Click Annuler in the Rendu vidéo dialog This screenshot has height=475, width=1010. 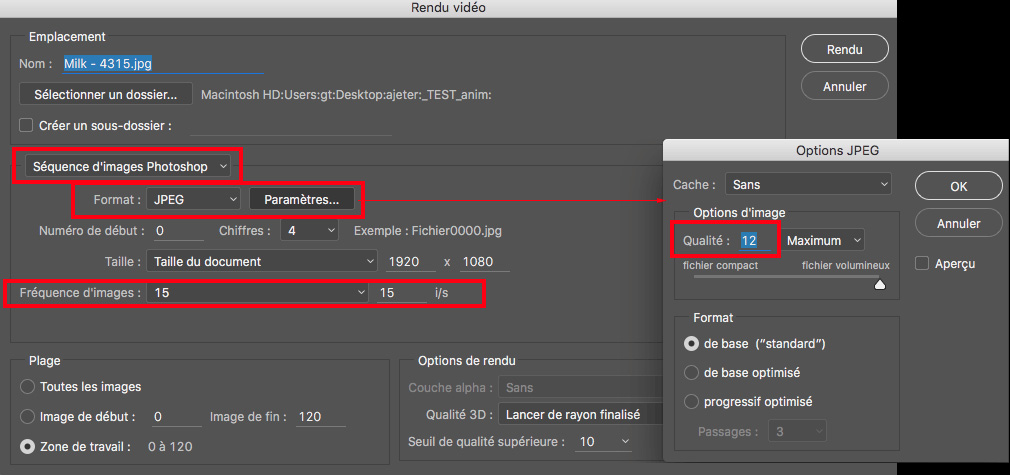tap(844, 86)
